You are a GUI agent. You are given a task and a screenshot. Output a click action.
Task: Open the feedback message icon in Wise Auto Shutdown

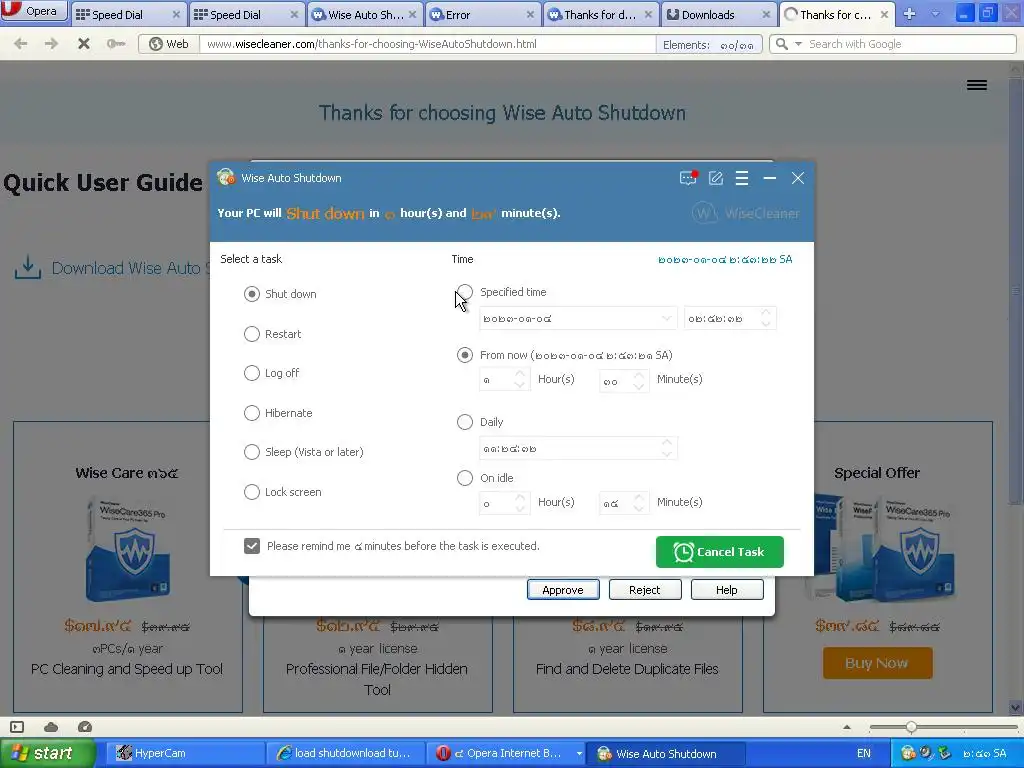click(688, 178)
